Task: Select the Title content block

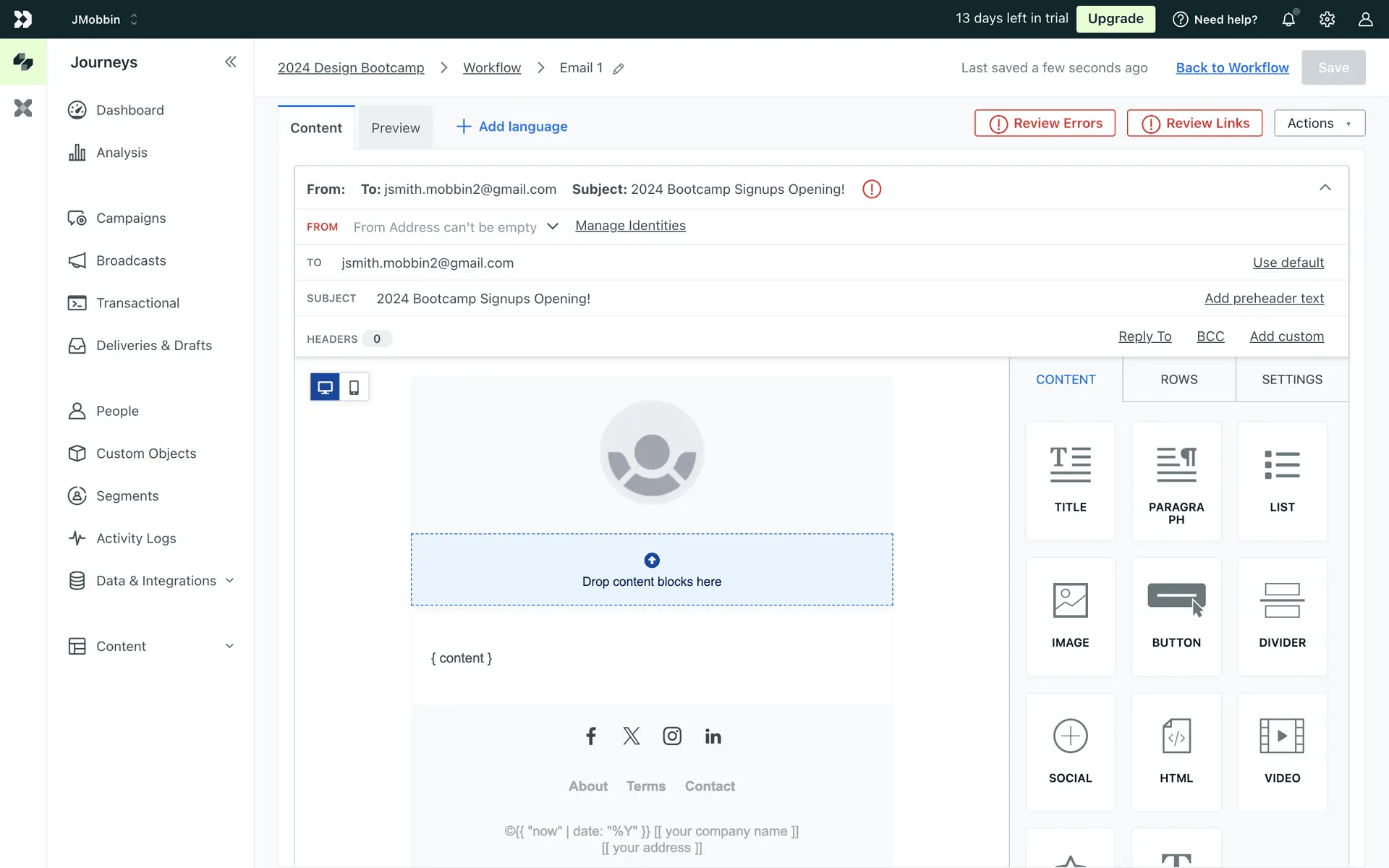Action: [1070, 480]
